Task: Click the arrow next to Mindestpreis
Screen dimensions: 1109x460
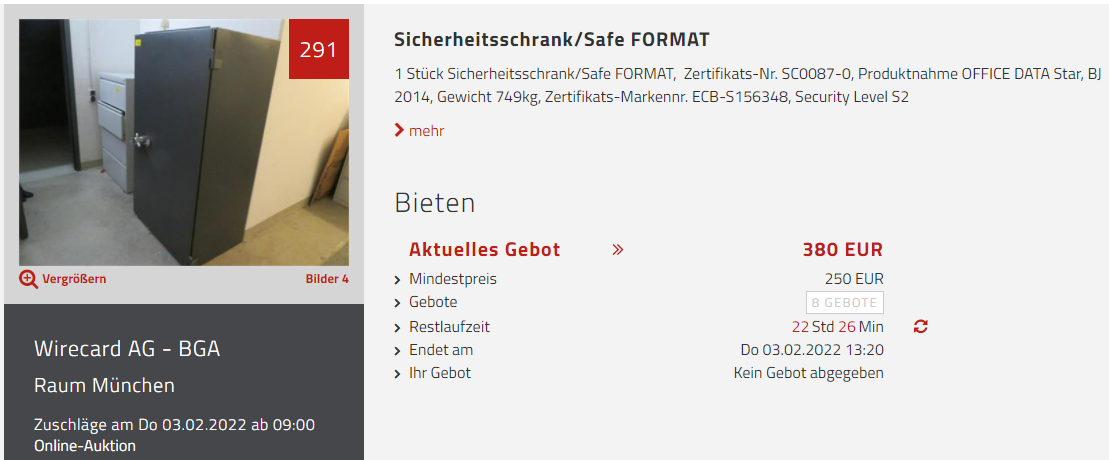Action: [x=398, y=280]
